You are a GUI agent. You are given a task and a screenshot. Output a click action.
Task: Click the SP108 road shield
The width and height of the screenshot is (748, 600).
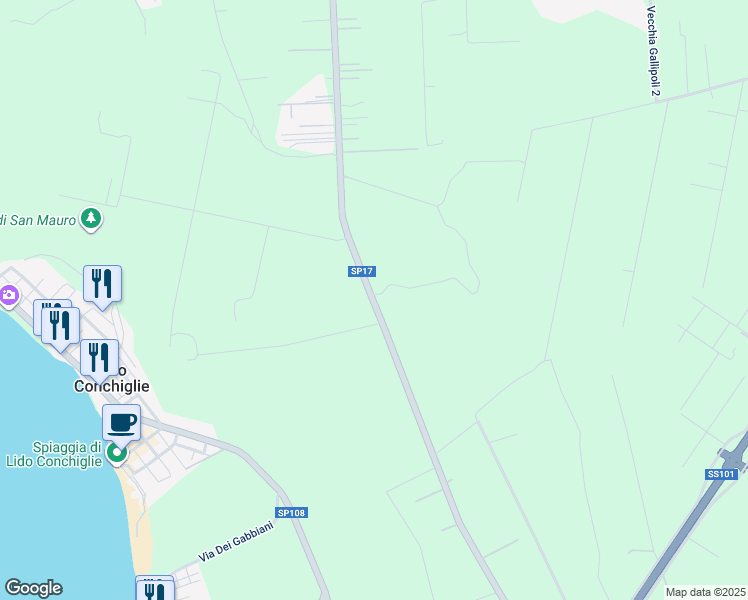pyautogui.click(x=291, y=513)
